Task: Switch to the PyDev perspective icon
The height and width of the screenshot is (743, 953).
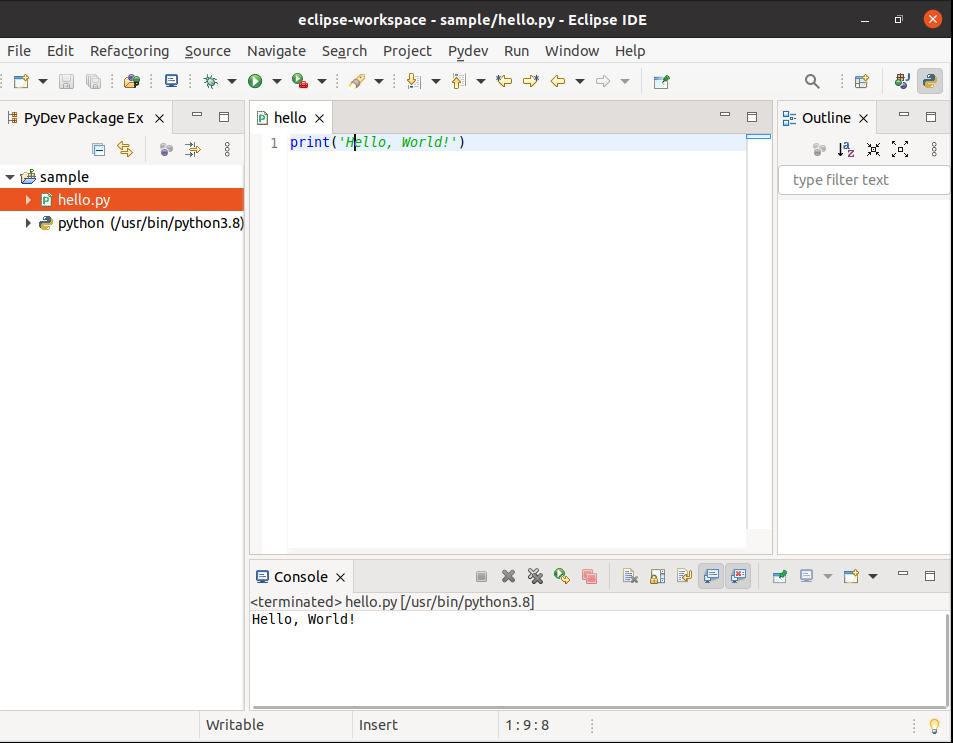Action: pyautogui.click(x=929, y=81)
